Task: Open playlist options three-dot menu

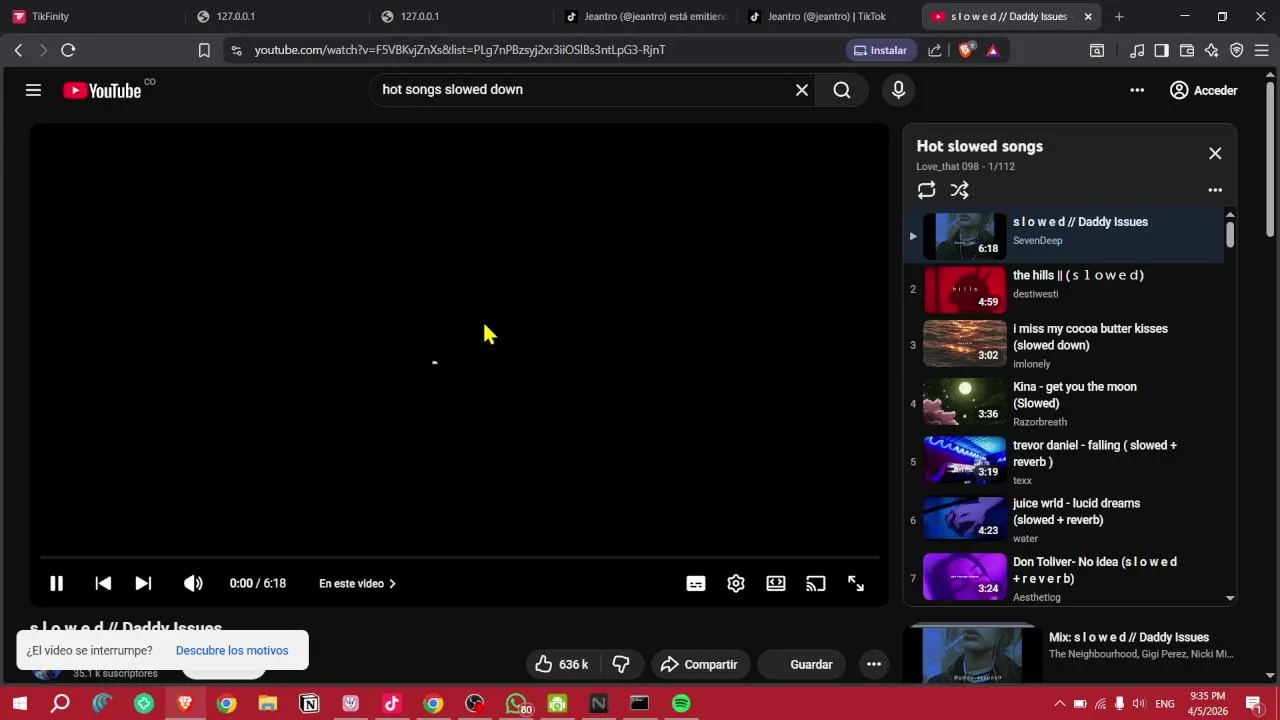Action: [x=1215, y=190]
